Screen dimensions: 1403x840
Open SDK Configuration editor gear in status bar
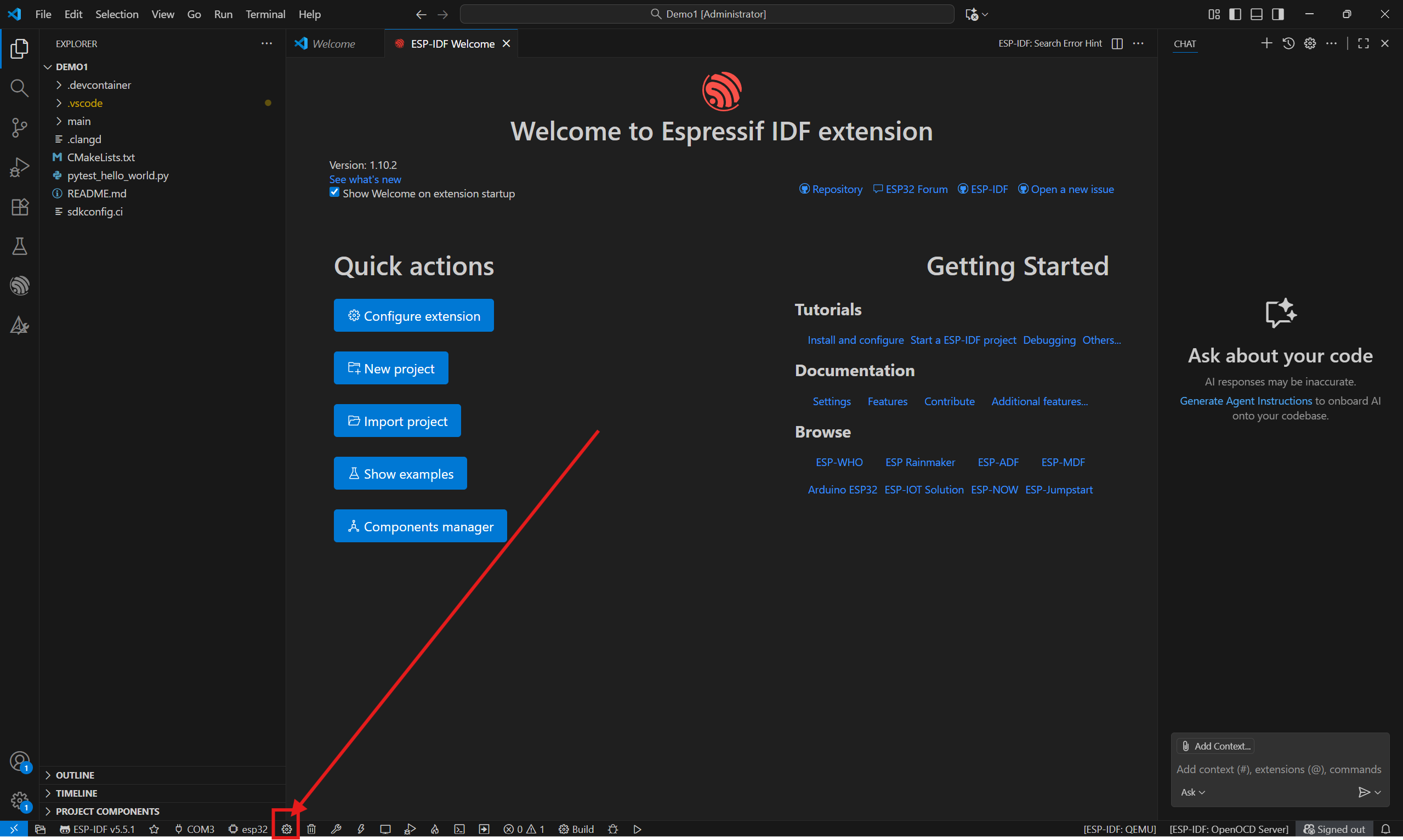point(286,828)
